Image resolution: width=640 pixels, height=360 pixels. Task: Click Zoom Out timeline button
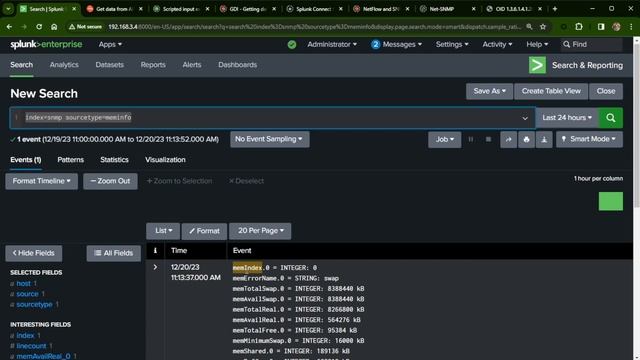pos(110,181)
